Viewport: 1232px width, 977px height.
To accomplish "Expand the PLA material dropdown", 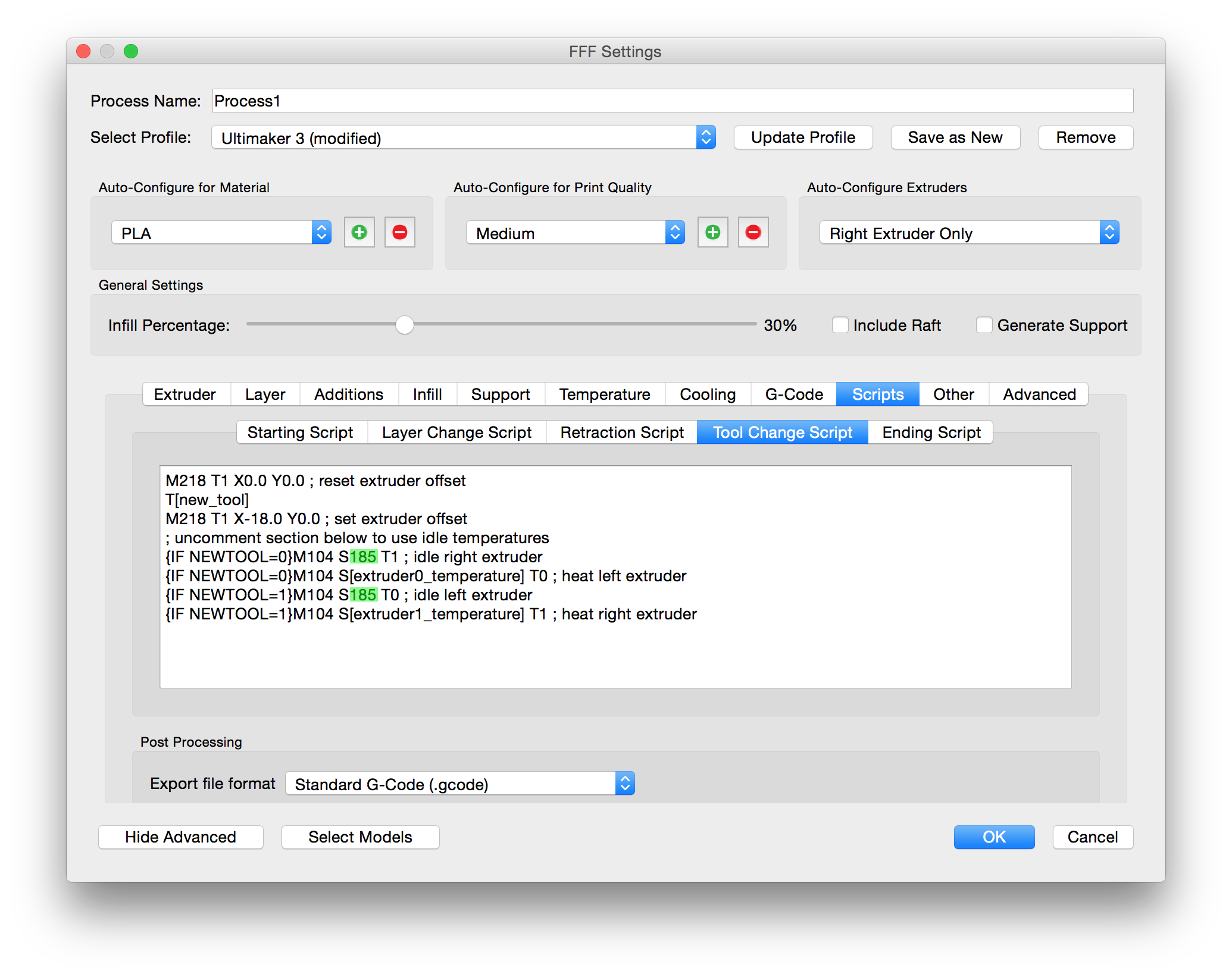I will pyautogui.click(x=221, y=233).
